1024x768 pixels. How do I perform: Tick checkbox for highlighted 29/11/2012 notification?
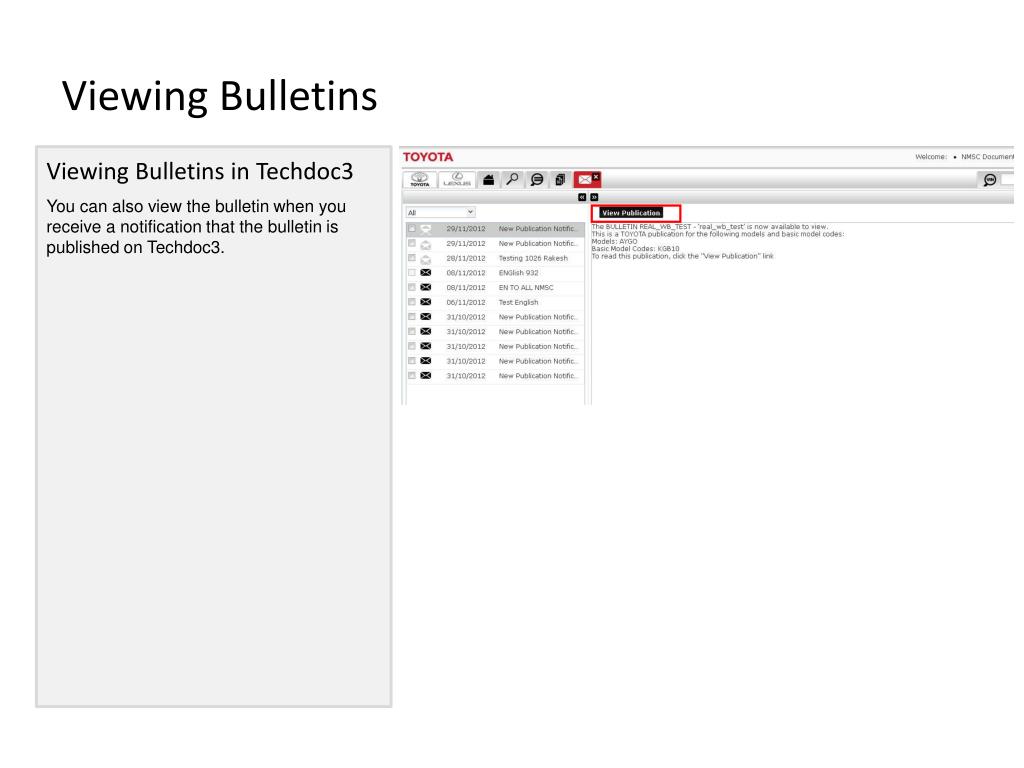tap(411, 229)
